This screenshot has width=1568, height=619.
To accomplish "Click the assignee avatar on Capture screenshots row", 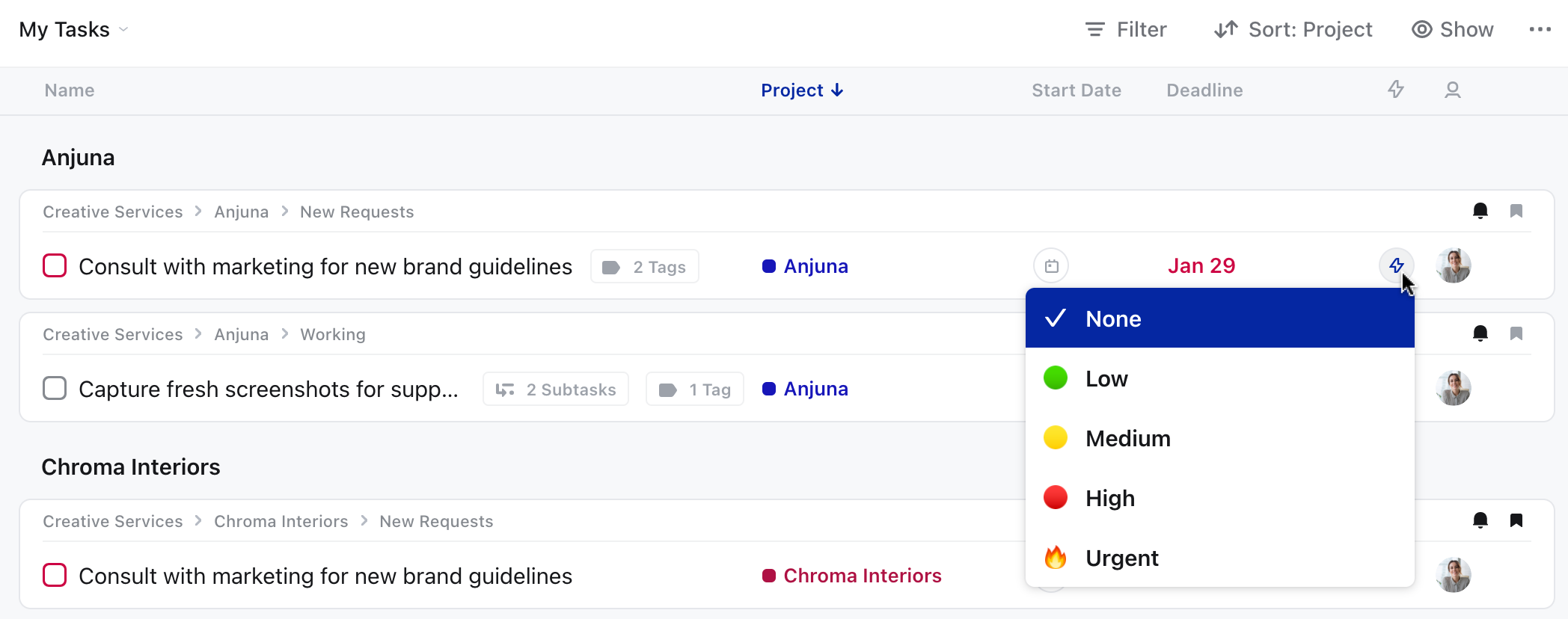I will pos(1454,389).
